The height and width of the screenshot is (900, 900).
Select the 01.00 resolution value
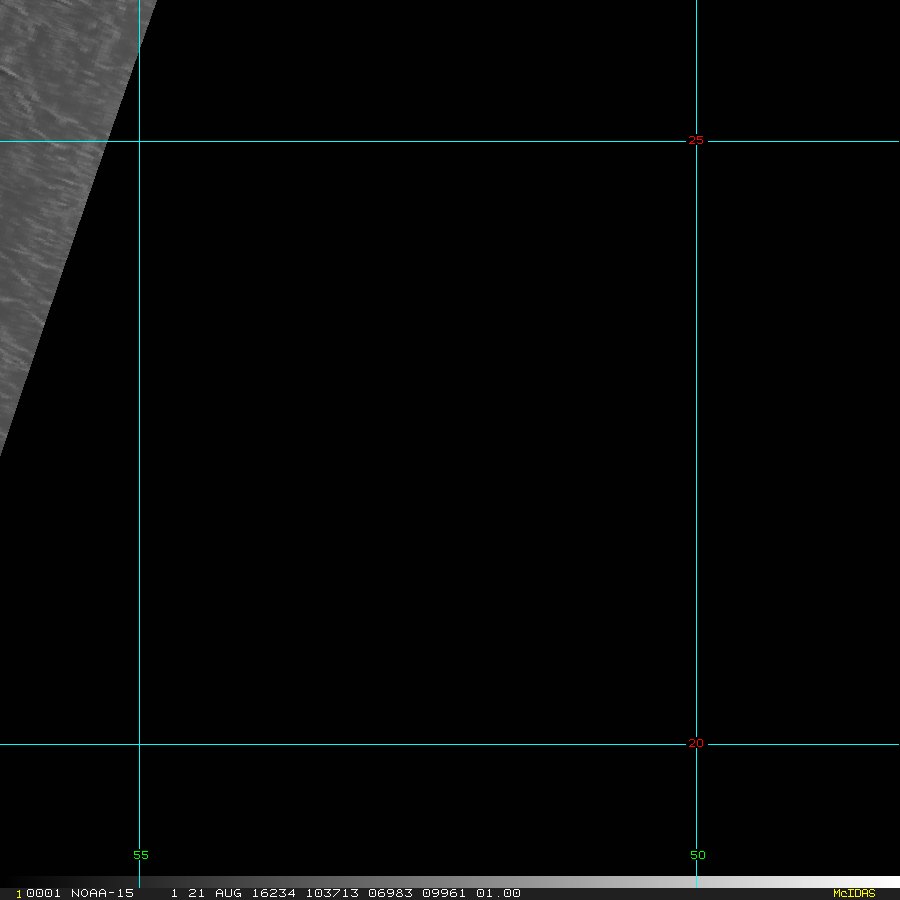tap(498, 893)
